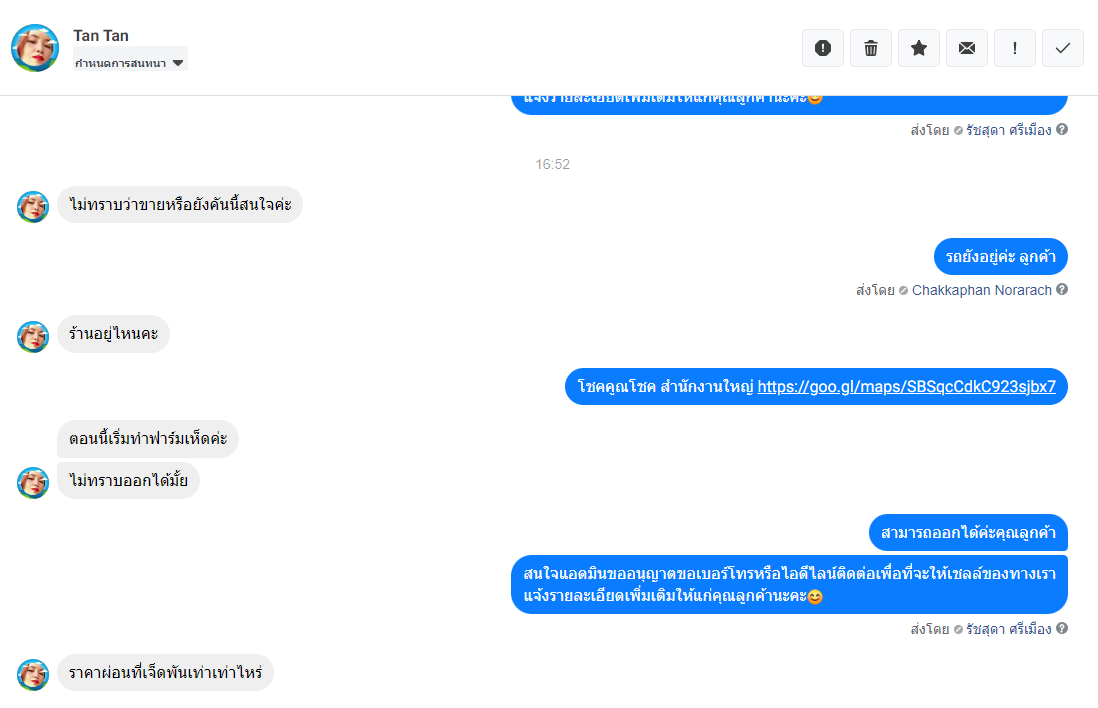Click the สามารถออกได้ค่ะคุณลูกค้า bubble
This screenshot has width=1098, height=708.
[x=968, y=533]
